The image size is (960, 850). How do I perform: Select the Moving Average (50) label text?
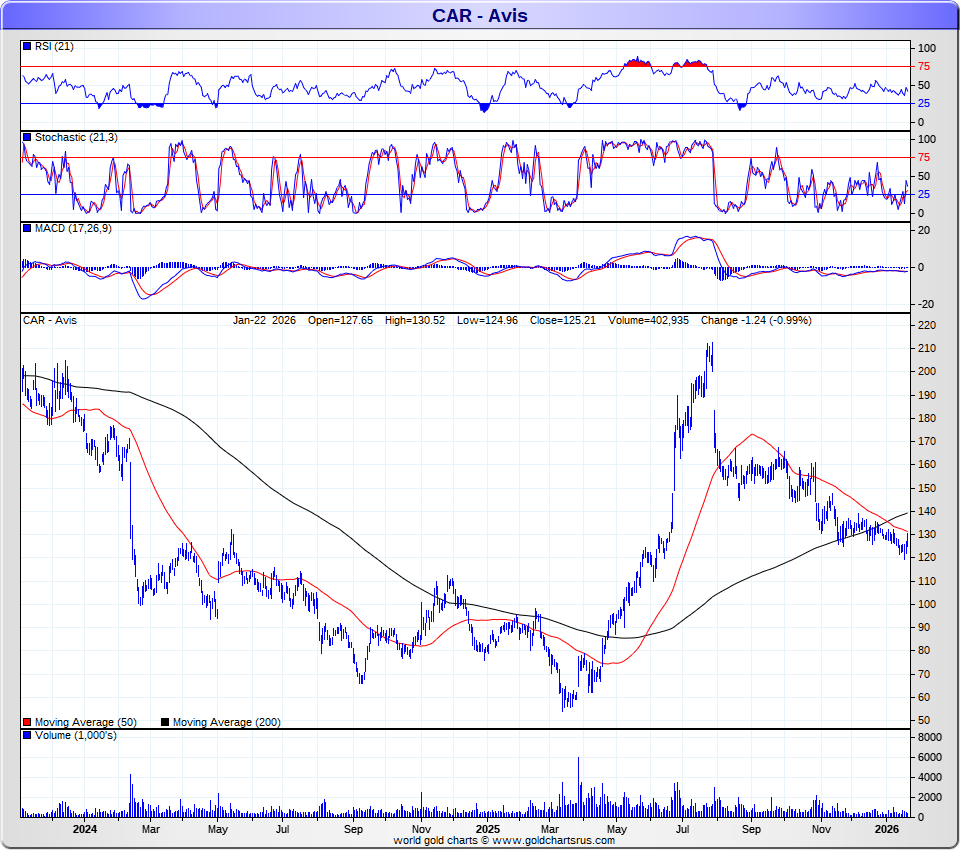[86, 722]
